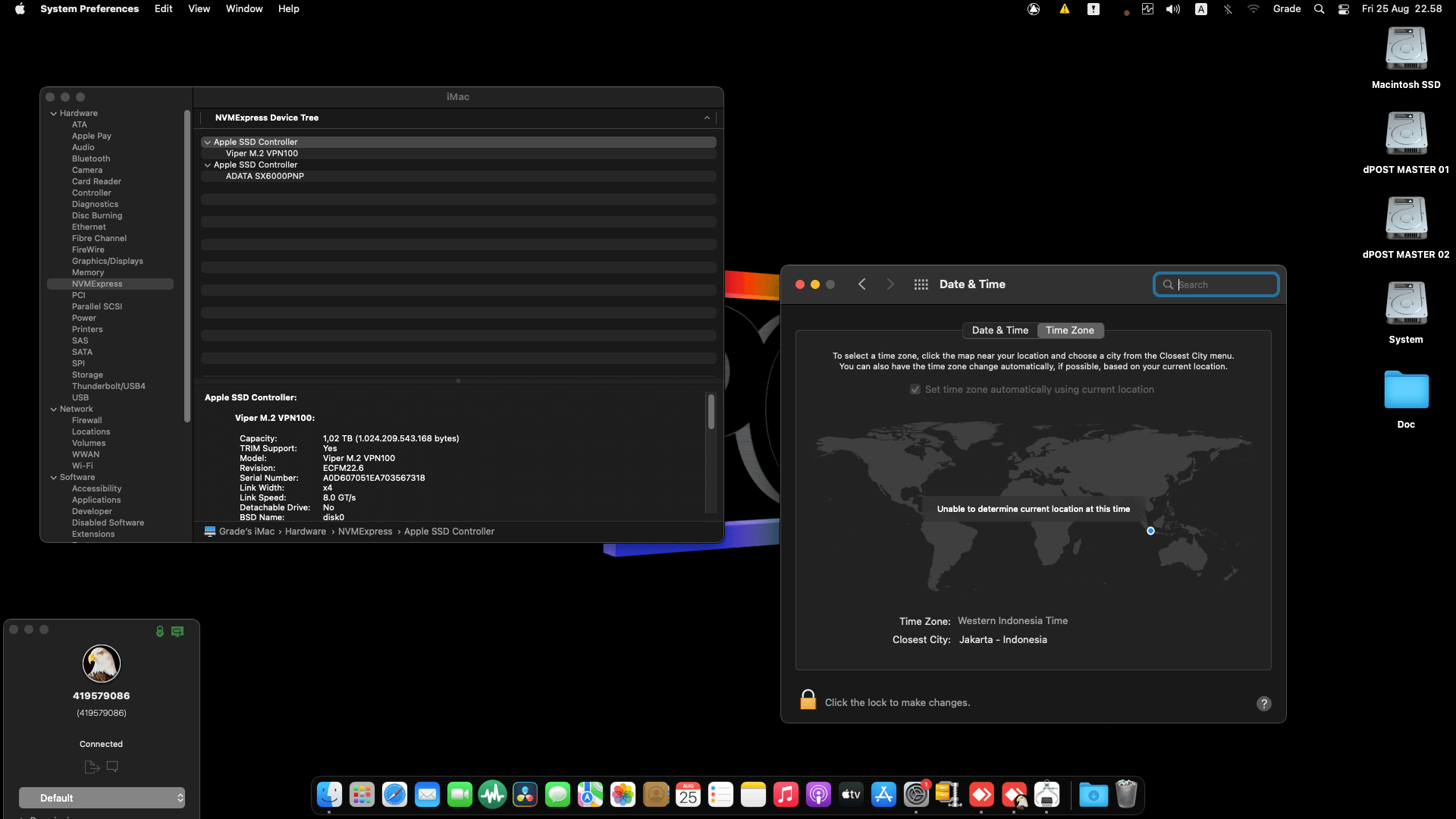Open the Trash in the Dock

point(1126,795)
